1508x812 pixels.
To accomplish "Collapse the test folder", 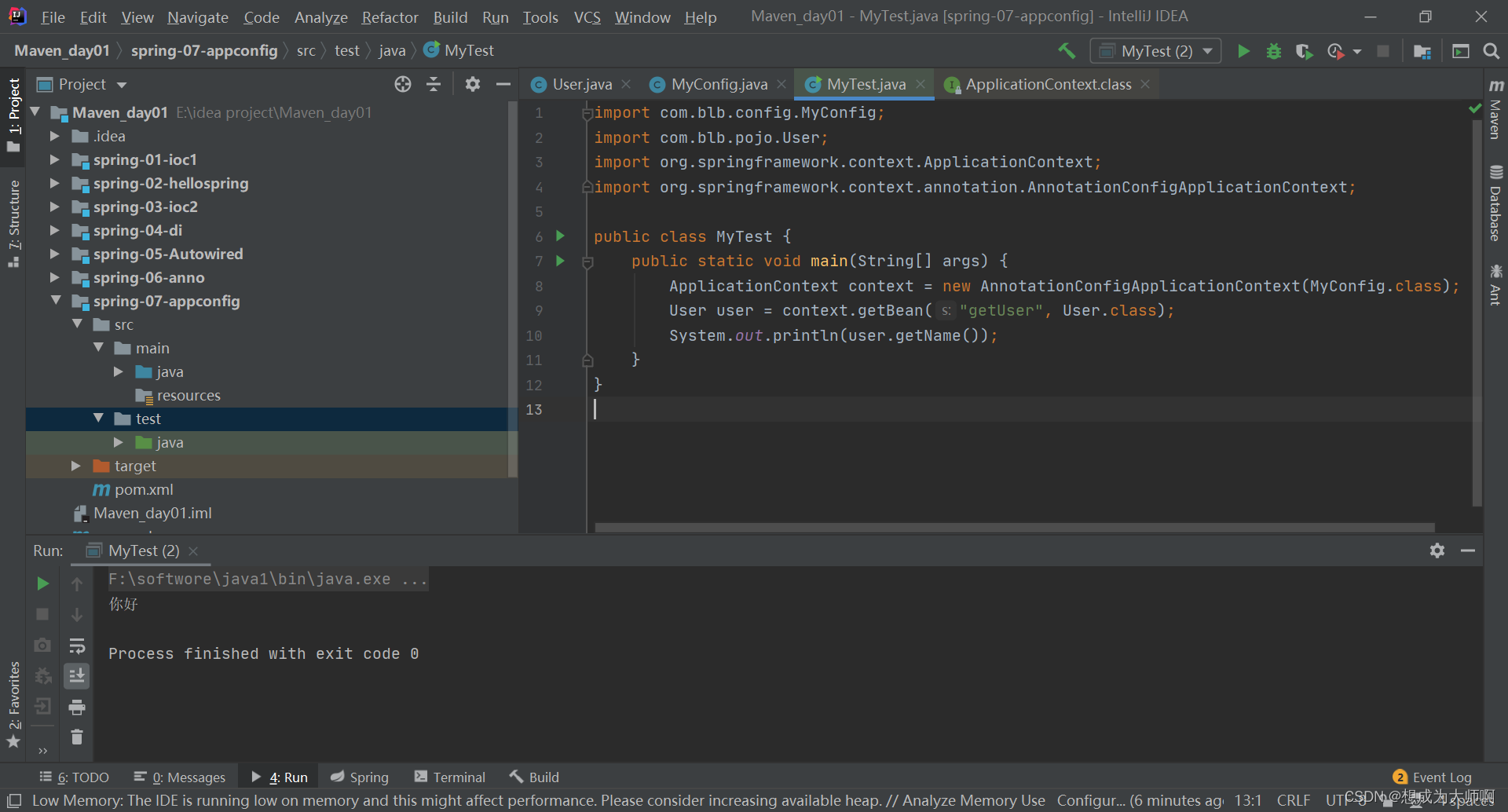I will pos(98,418).
